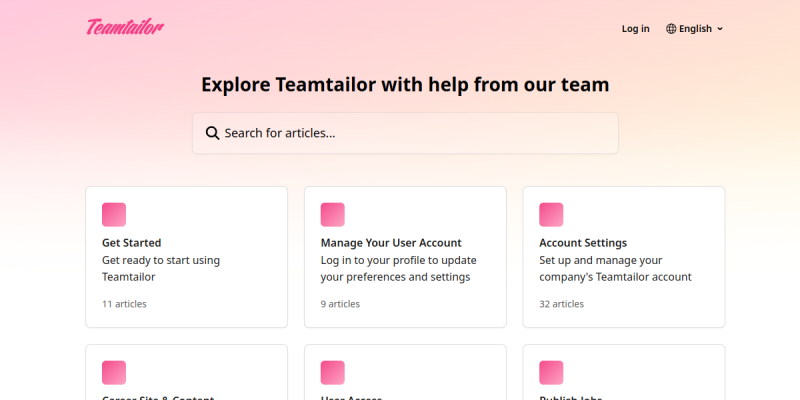Open the Get Started collection title

pyautogui.click(x=132, y=243)
